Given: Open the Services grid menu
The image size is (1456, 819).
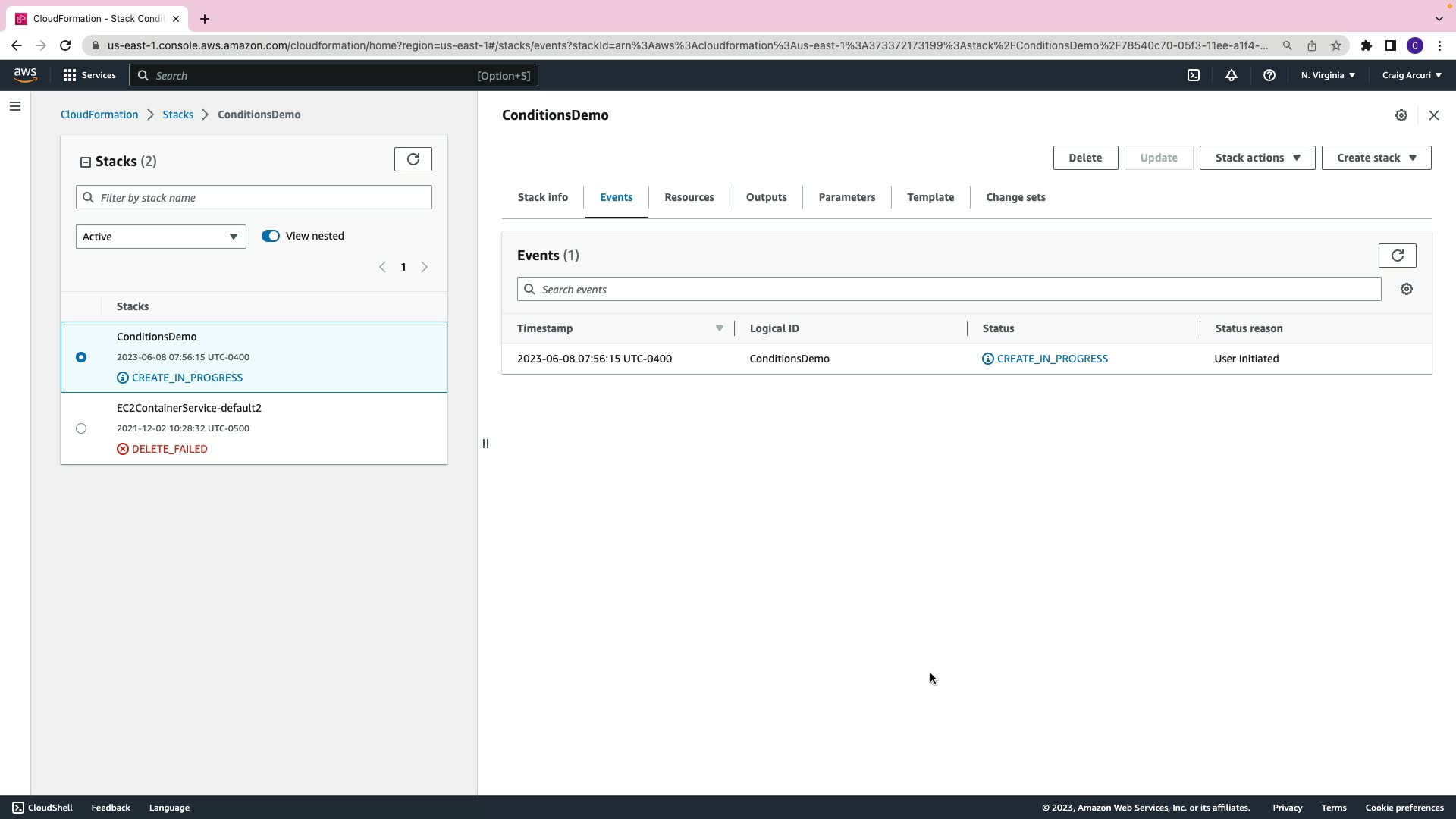Looking at the screenshot, I should [89, 75].
